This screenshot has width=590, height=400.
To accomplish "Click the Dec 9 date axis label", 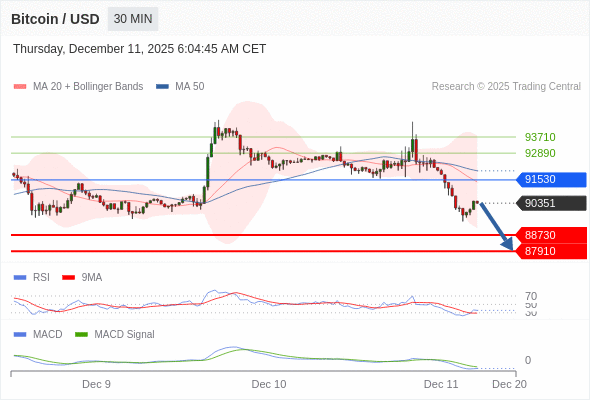I will tap(96, 384).
